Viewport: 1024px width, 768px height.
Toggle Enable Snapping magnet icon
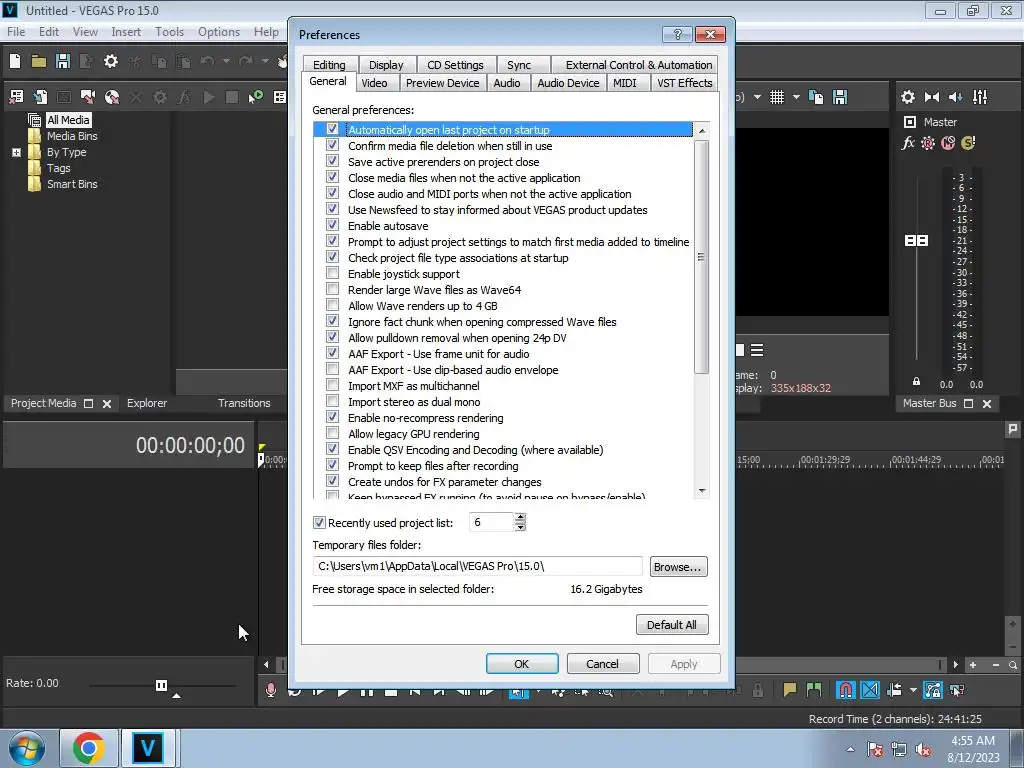tap(845, 690)
